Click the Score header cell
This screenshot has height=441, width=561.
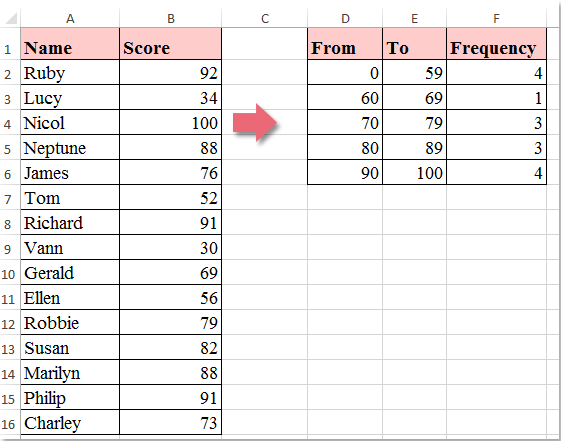171,44
